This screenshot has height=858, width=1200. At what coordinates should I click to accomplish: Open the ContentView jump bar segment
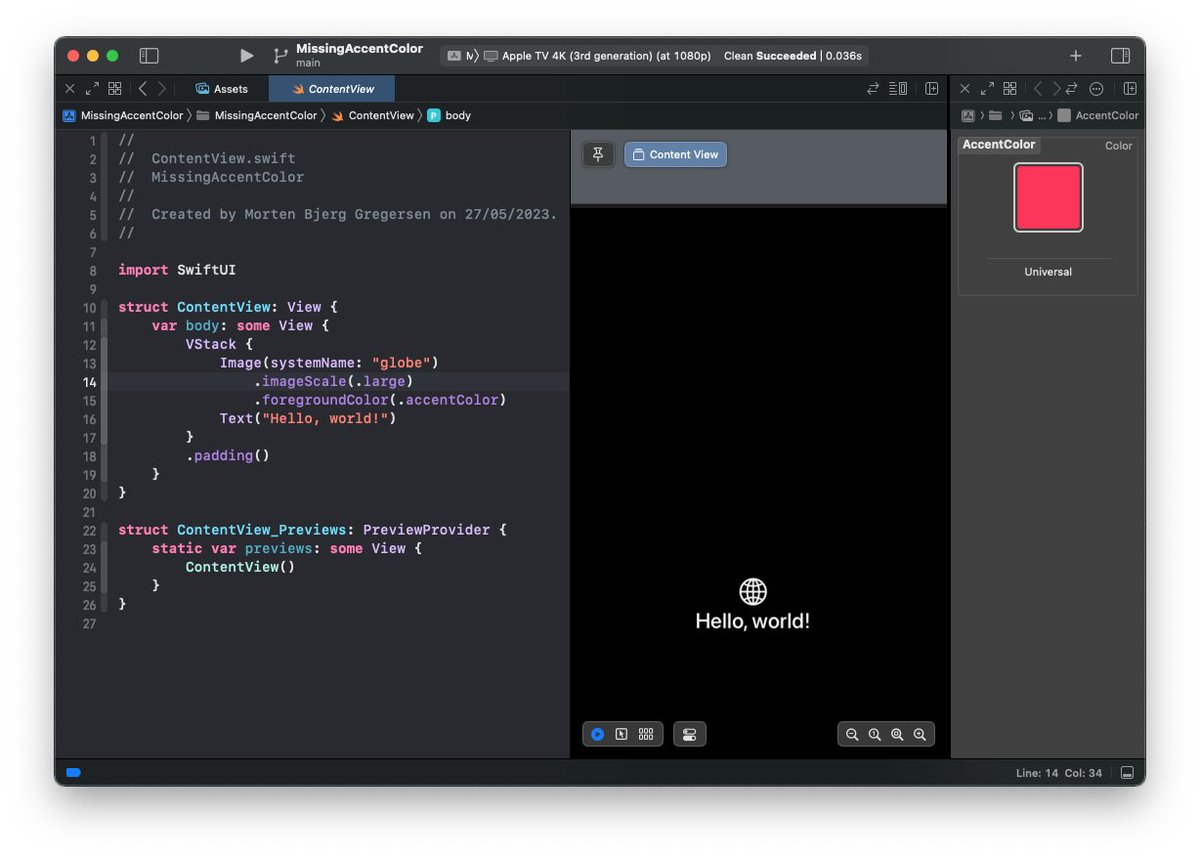[x=372, y=116]
